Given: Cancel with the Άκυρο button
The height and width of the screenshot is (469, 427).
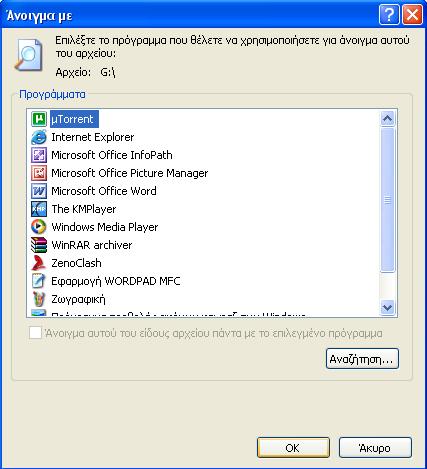Looking at the screenshot, I should tap(375, 448).
